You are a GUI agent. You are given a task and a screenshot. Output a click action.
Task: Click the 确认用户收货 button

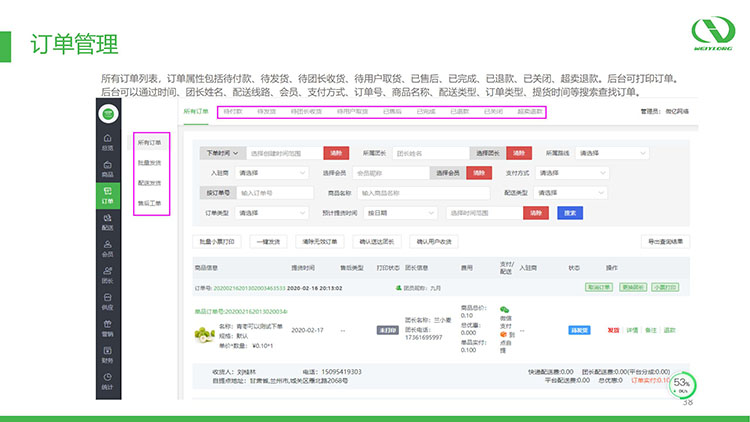434,242
